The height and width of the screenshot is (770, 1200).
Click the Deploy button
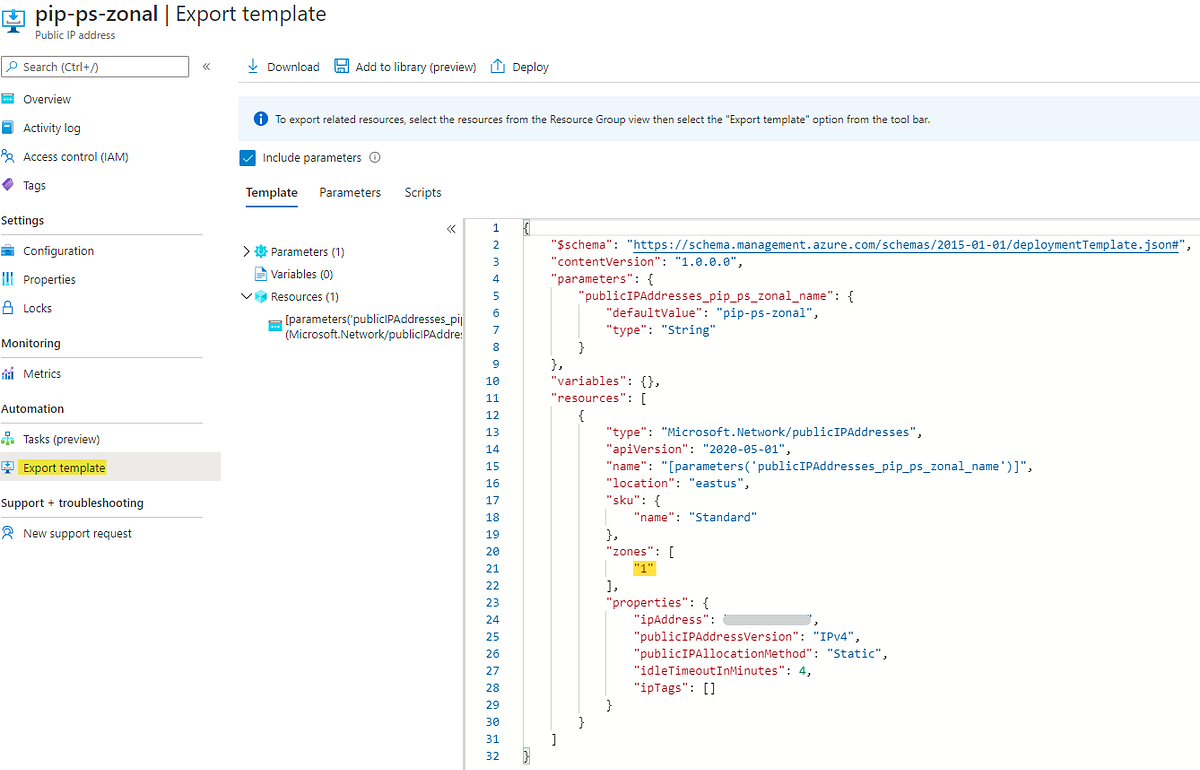click(x=520, y=67)
